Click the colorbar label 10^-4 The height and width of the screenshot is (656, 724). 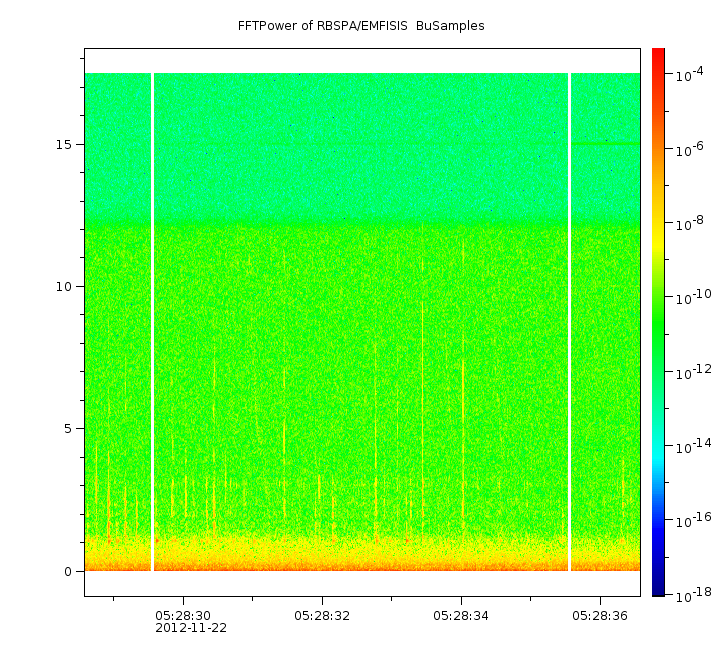[x=689, y=74]
